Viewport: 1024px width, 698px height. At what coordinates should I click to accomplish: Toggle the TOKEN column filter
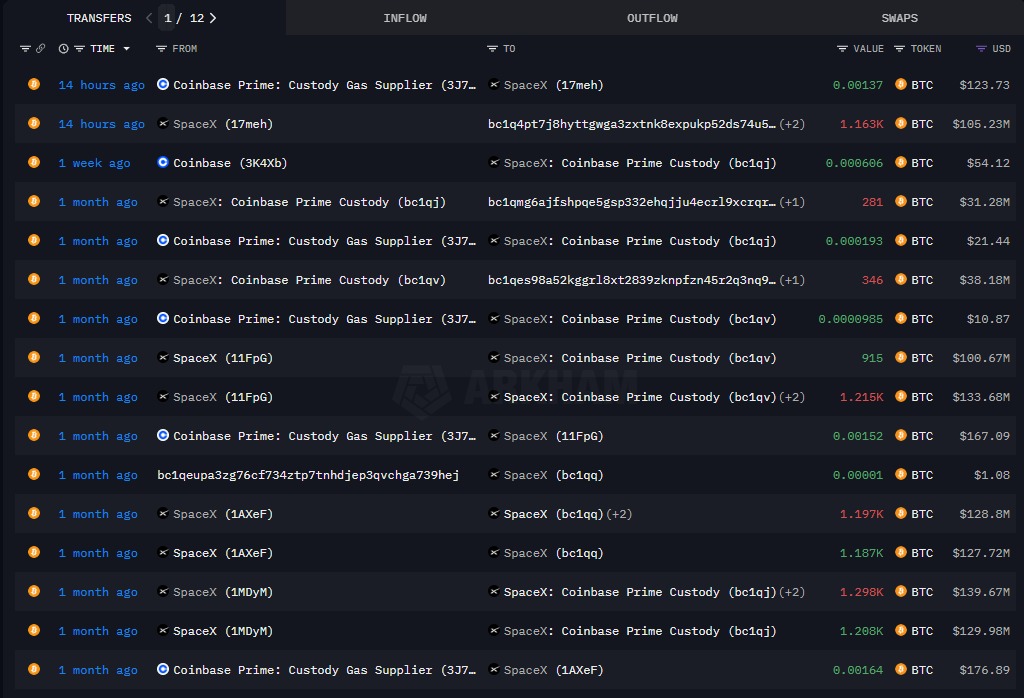pos(899,48)
